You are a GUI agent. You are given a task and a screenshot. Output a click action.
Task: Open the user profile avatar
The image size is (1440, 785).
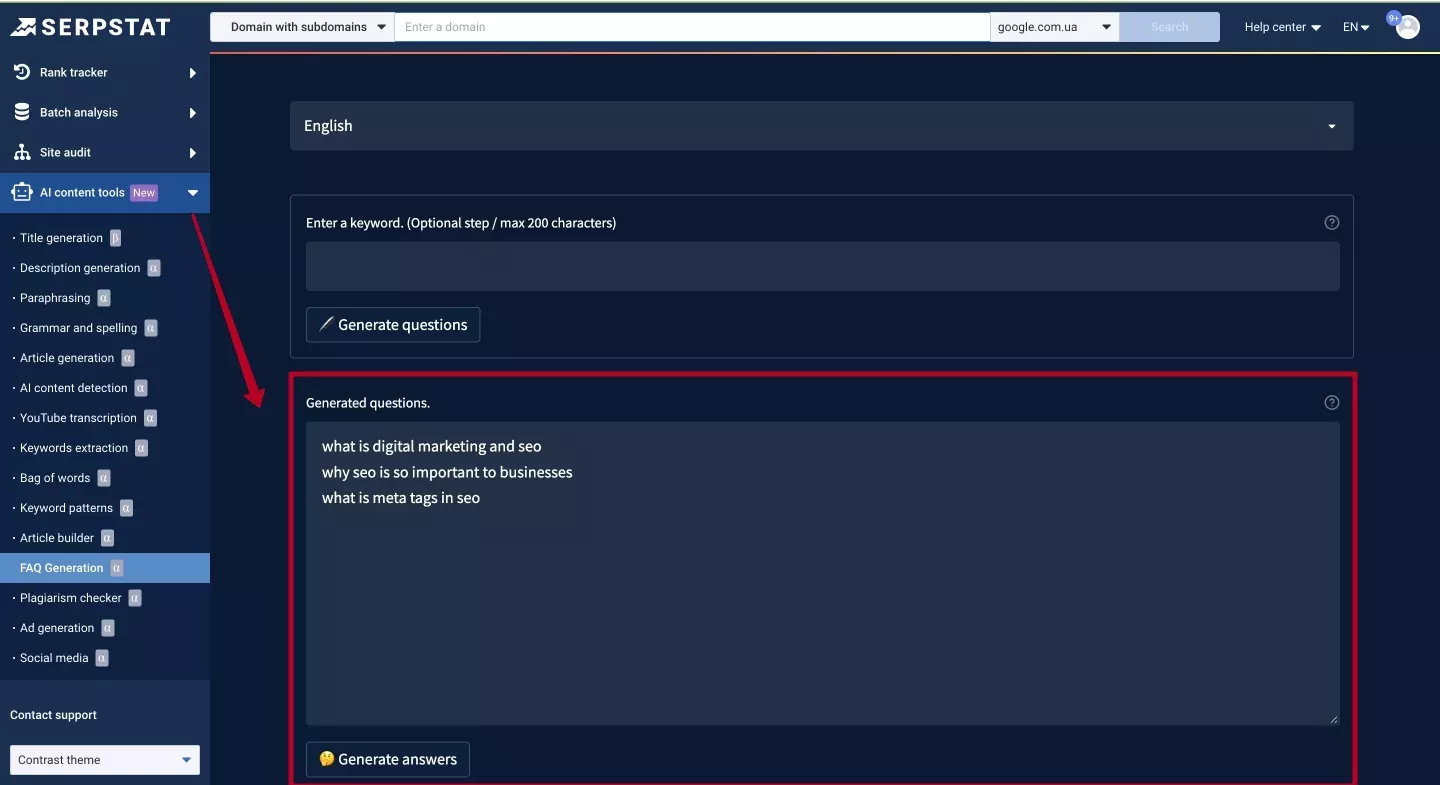click(x=1408, y=27)
